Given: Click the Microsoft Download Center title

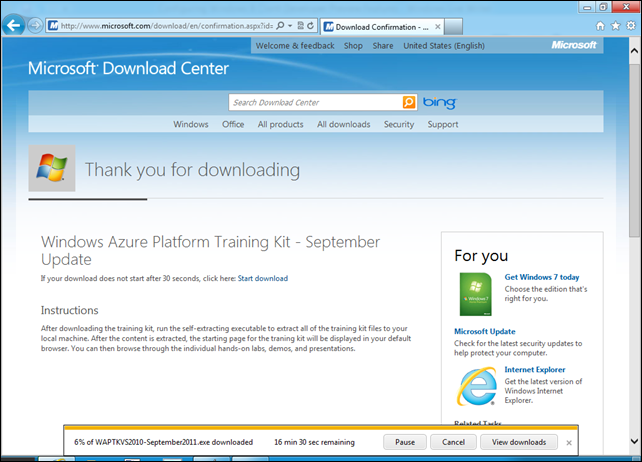Looking at the screenshot, I should point(128,68).
